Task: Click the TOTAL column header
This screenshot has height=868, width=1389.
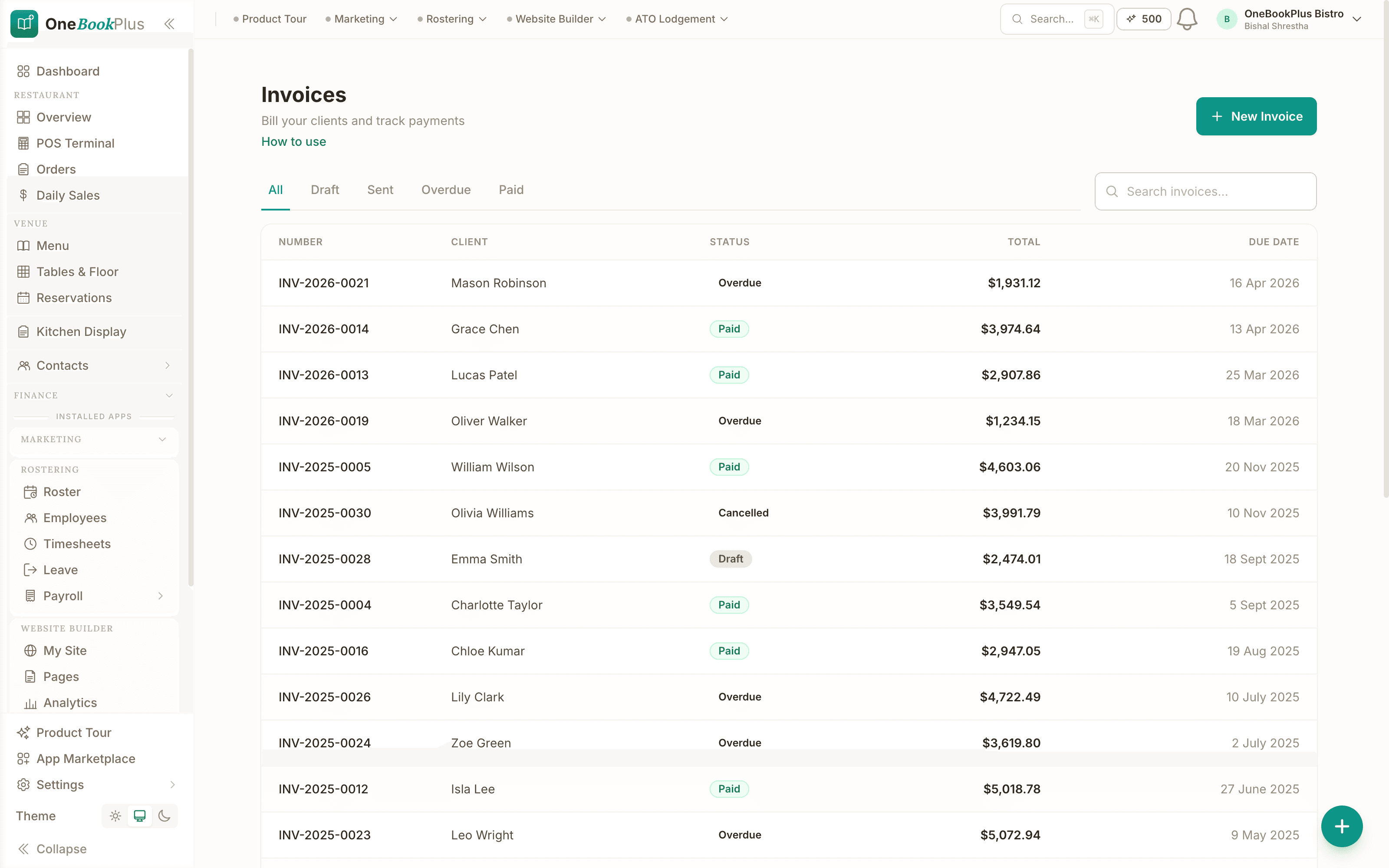Action: (1024, 242)
